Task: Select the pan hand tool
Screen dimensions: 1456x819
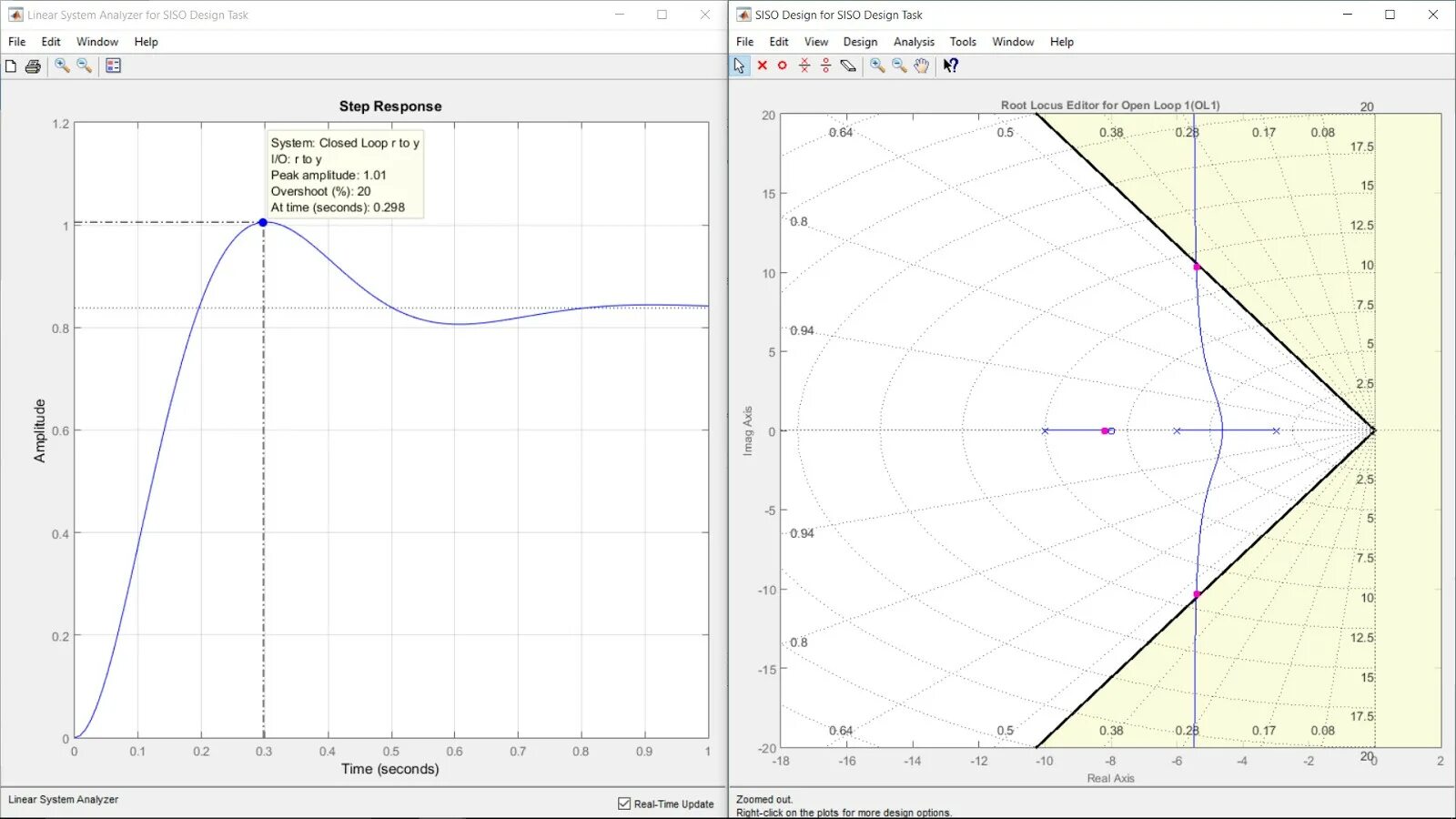Action: 922,66
